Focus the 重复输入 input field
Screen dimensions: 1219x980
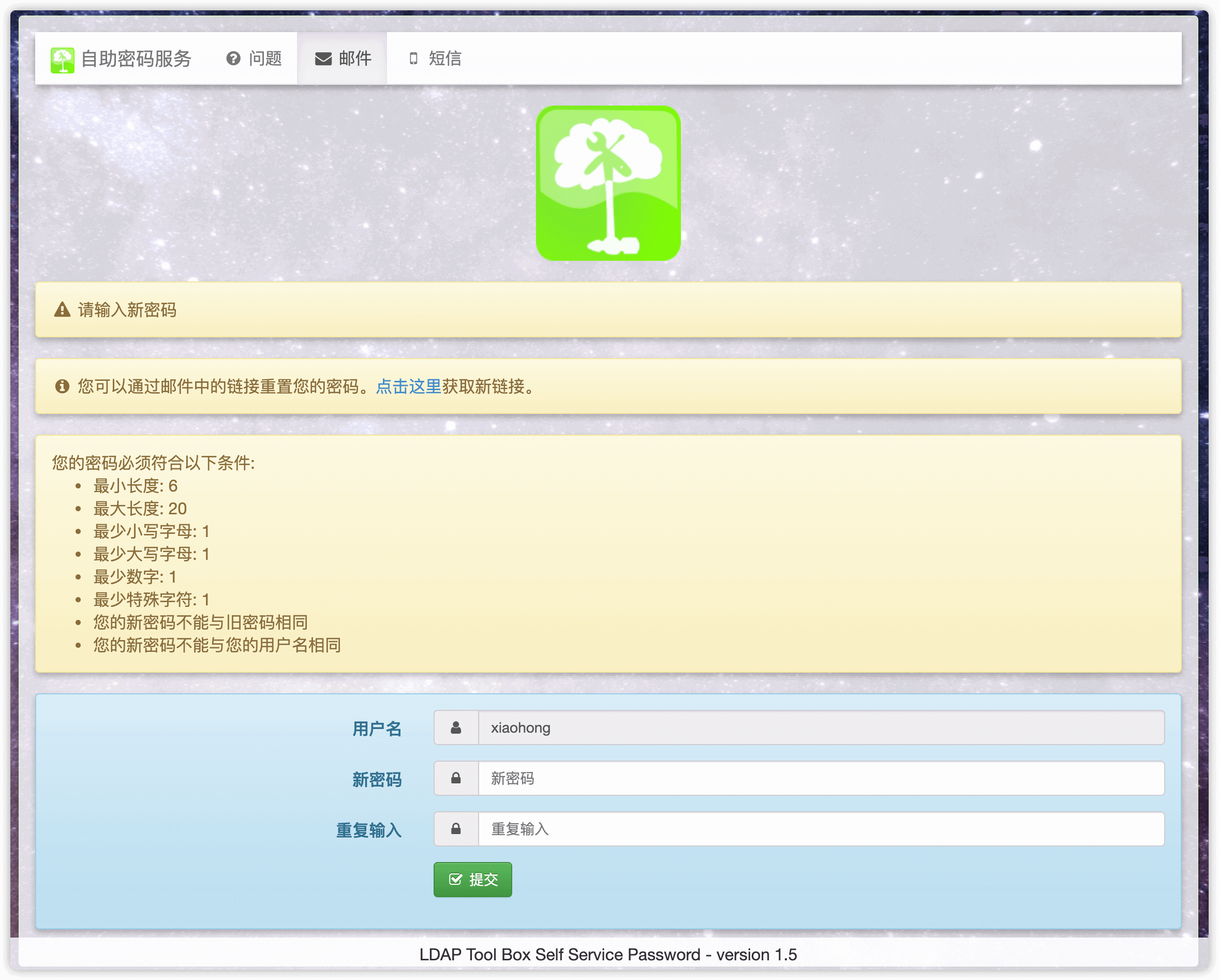pos(820,829)
